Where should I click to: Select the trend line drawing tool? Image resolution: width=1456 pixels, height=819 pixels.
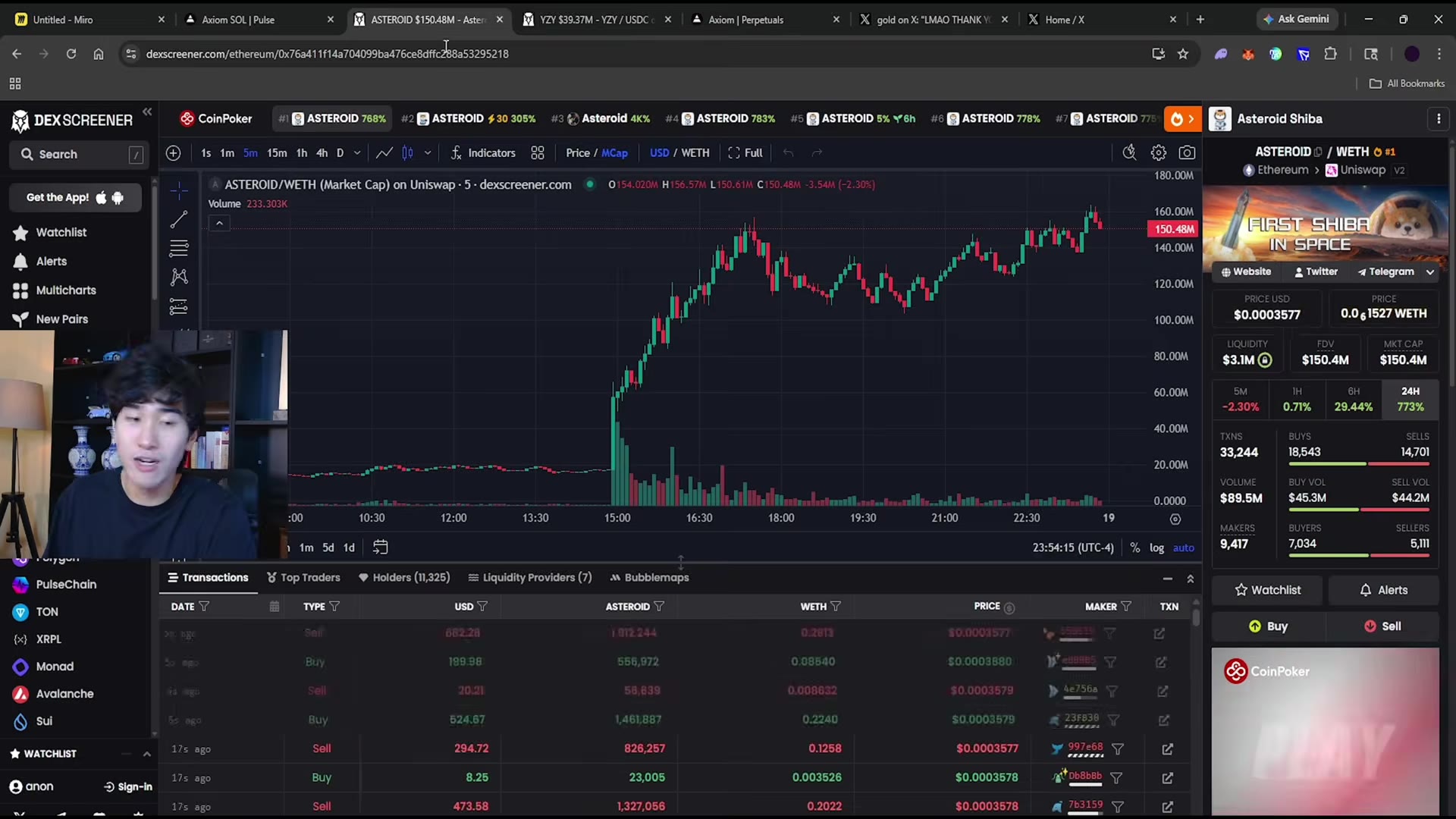pos(179,220)
